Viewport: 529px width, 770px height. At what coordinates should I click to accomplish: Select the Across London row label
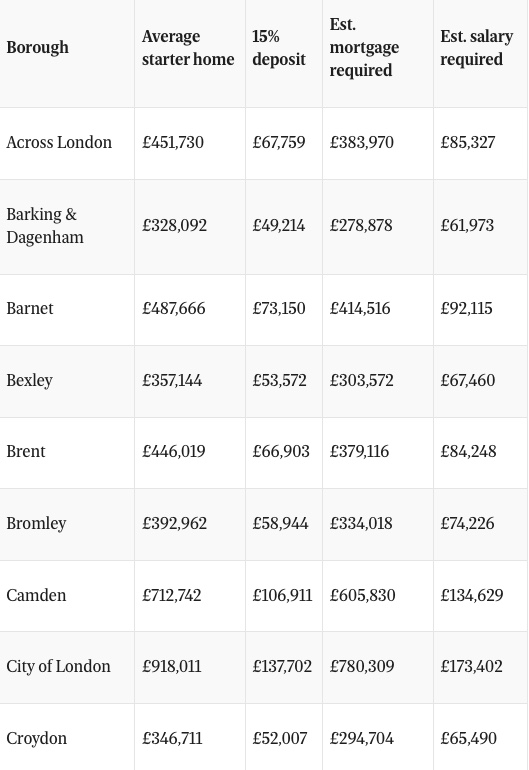click(59, 142)
